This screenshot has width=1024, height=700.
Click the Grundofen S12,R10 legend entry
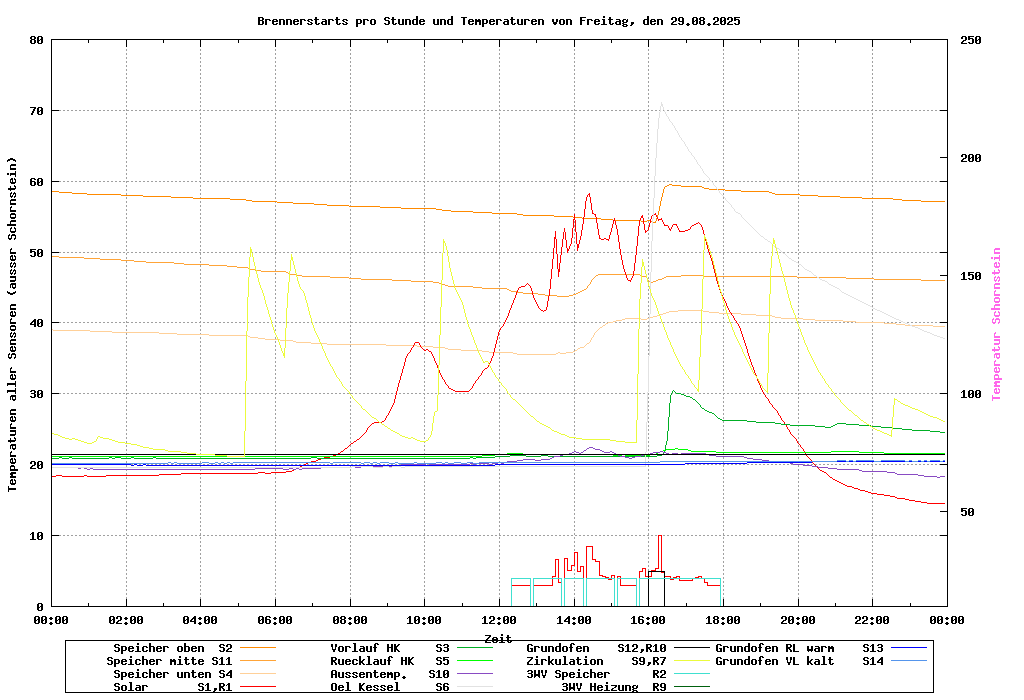point(596,648)
